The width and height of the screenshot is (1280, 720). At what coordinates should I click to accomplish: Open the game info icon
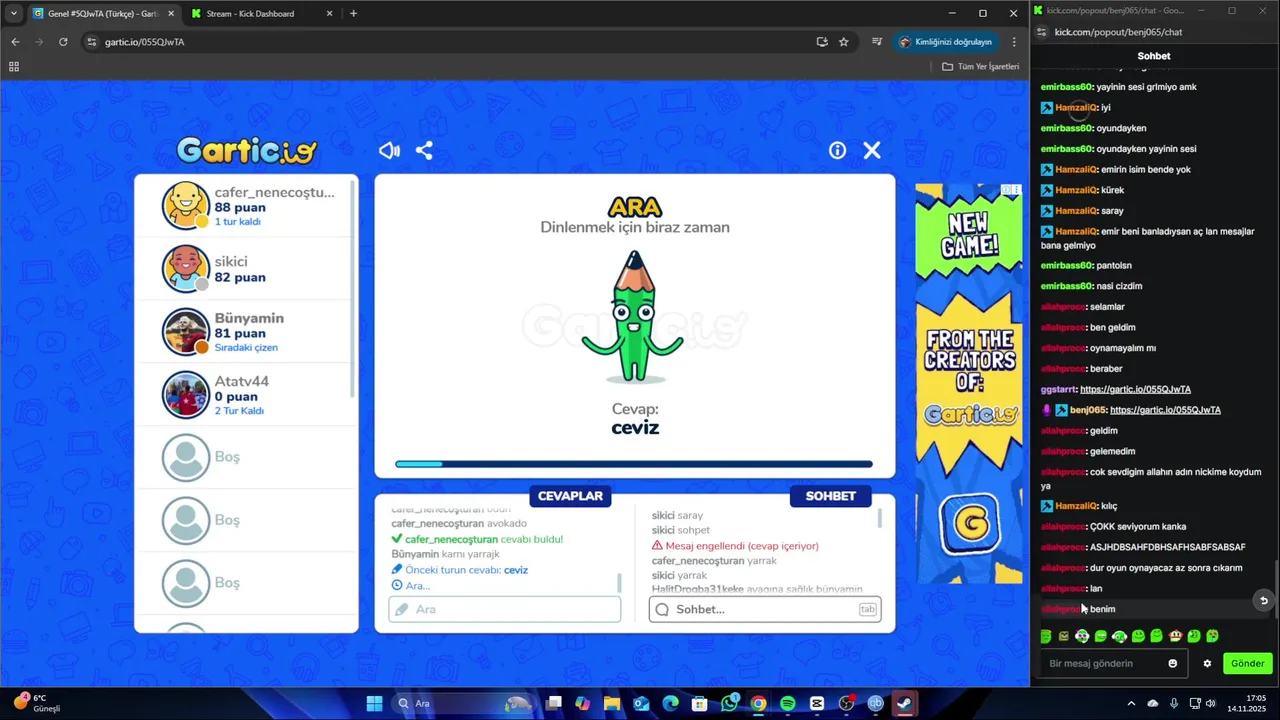pos(837,150)
